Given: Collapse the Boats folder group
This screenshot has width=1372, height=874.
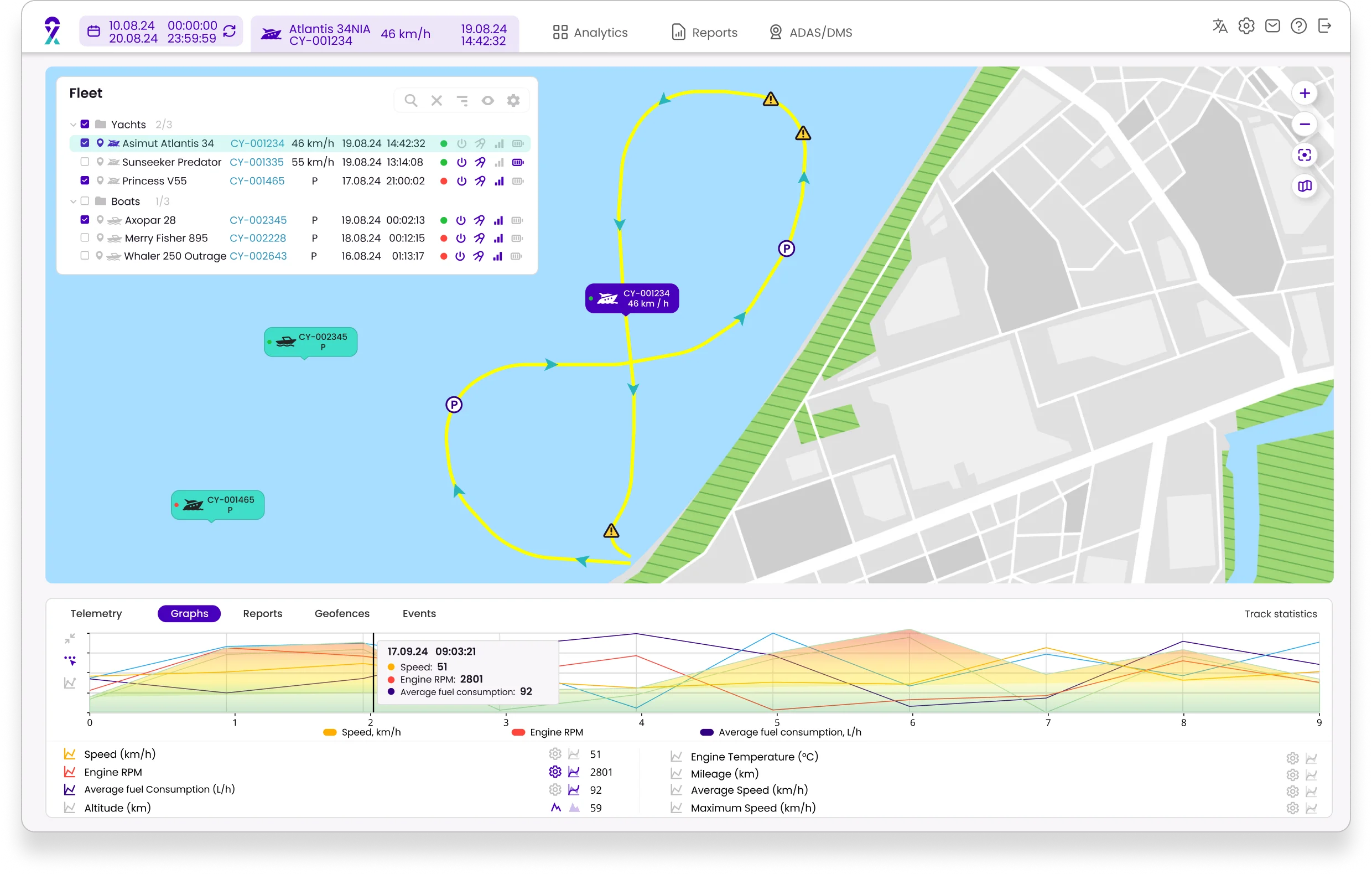Looking at the screenshot, I should click(73, 201).
